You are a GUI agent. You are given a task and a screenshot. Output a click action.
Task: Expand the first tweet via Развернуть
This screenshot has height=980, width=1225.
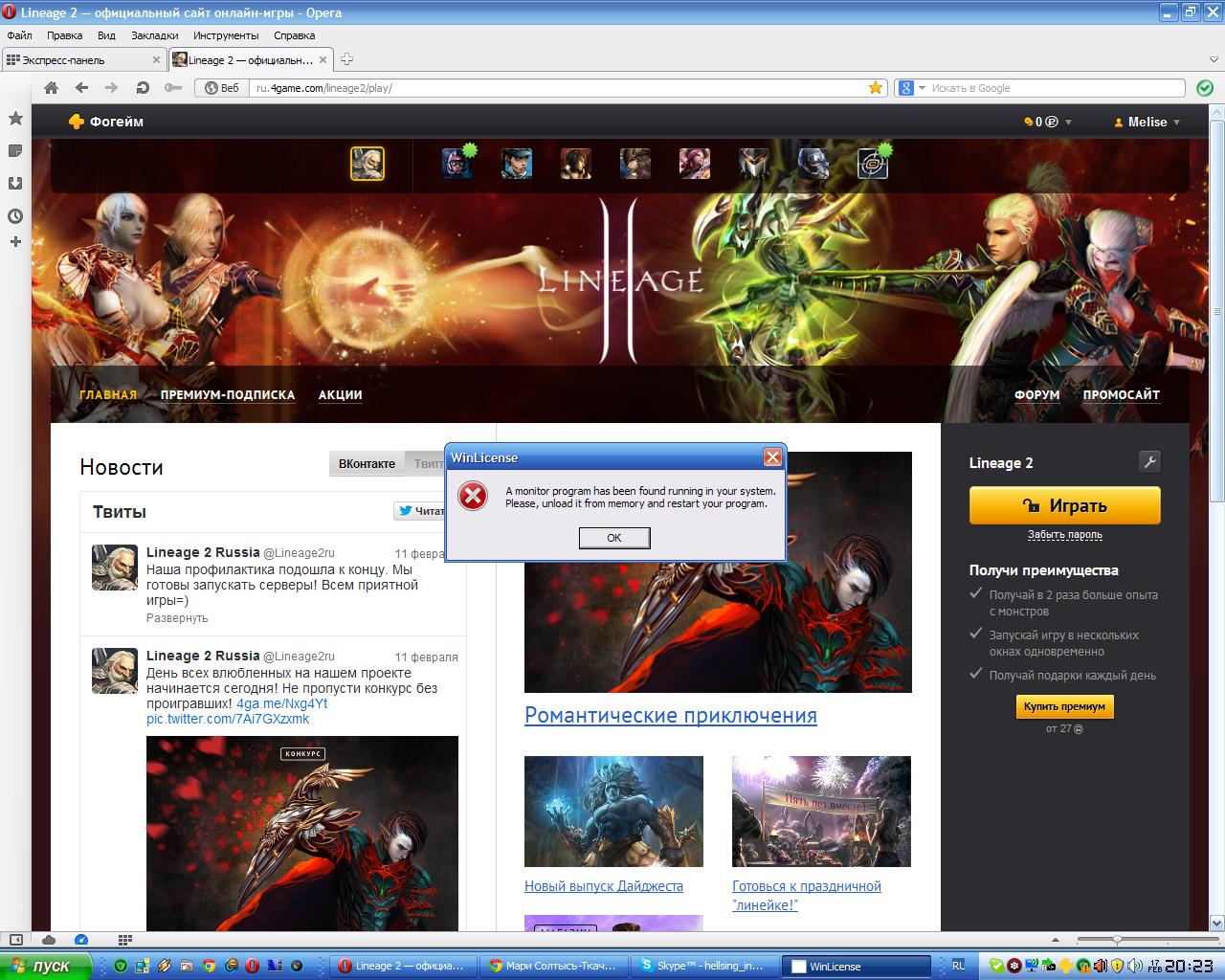click(177, 618)
